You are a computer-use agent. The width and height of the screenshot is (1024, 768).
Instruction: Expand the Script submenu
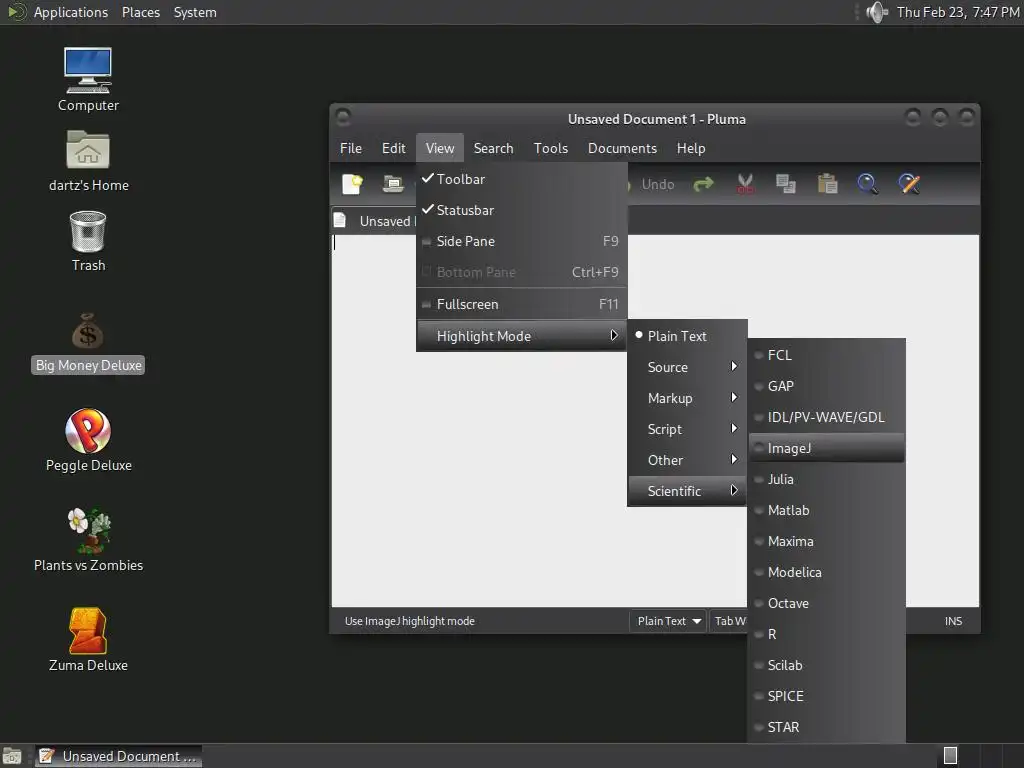coord(687,429)
